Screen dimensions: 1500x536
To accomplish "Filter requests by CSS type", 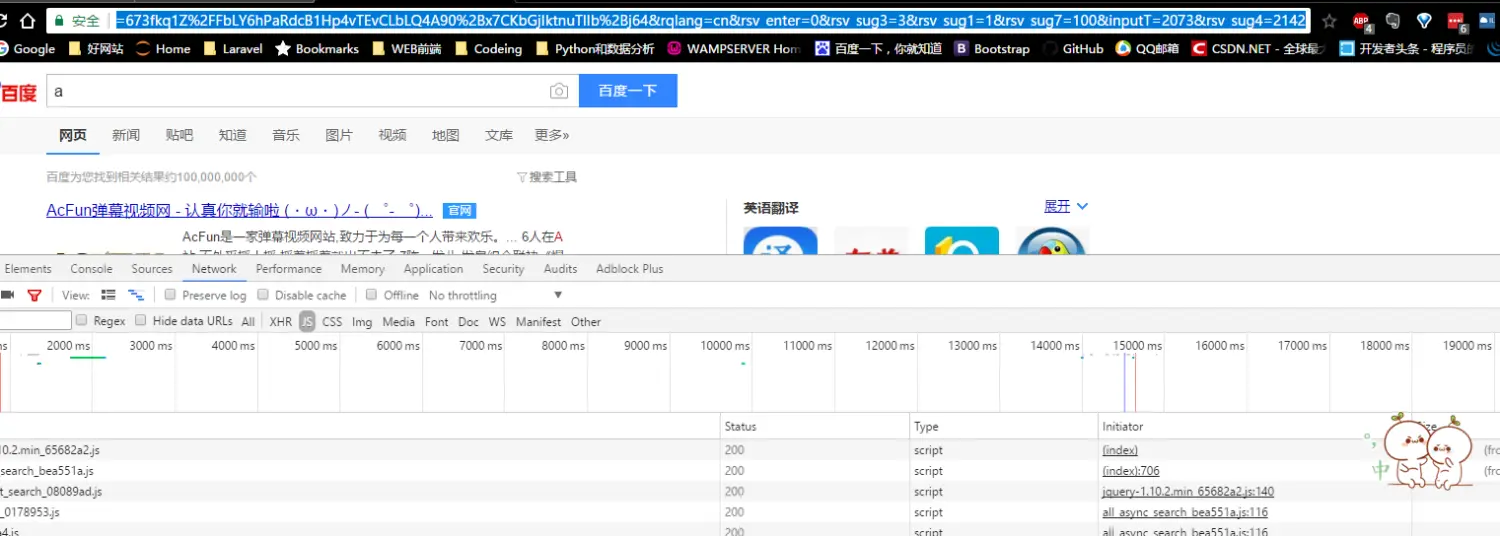I will coord(332,322).
